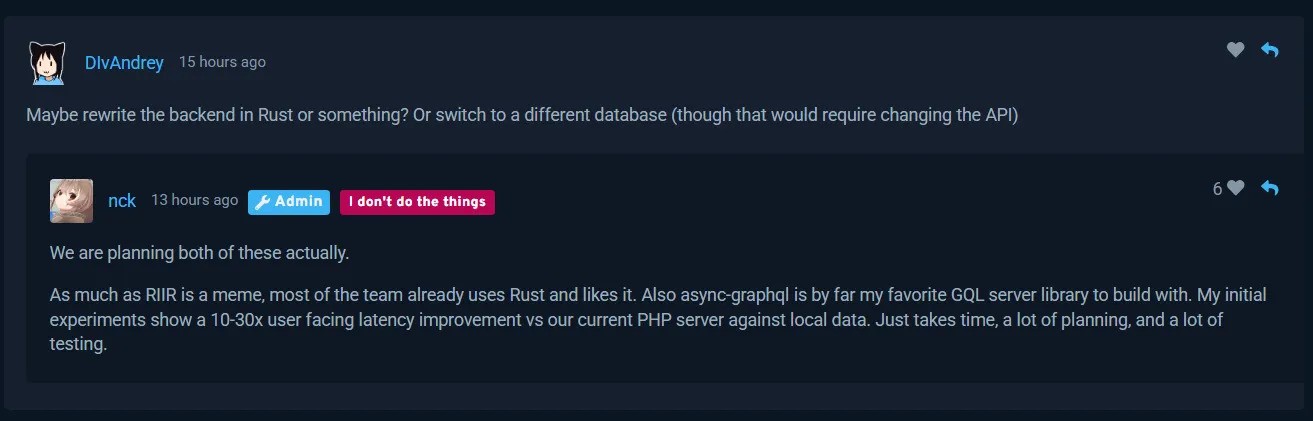Click "We are planning both of these actually."
Viewport: 1313px width, 421px height.
click(199, 253)
